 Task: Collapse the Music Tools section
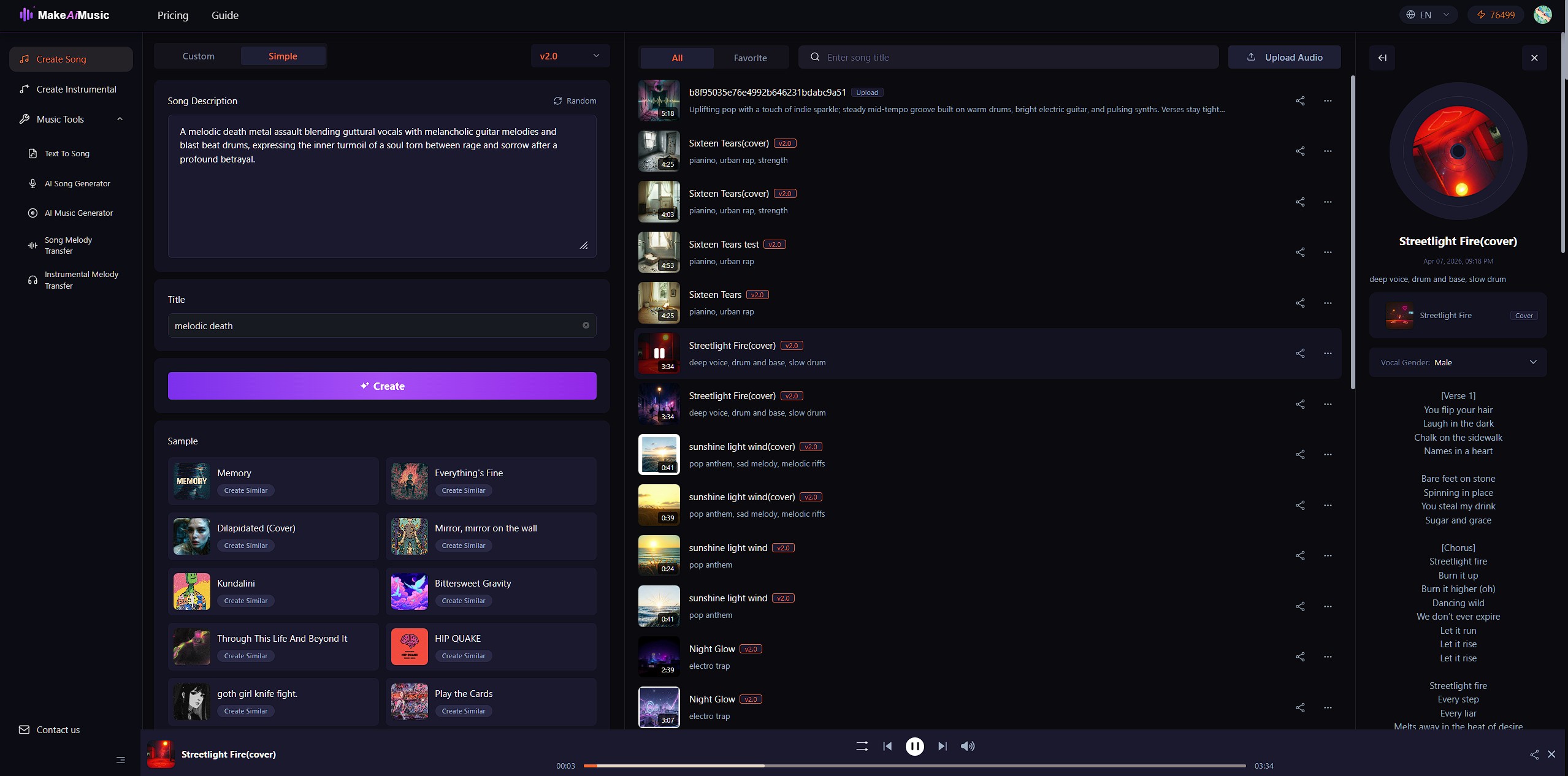[x=120, y=119]
